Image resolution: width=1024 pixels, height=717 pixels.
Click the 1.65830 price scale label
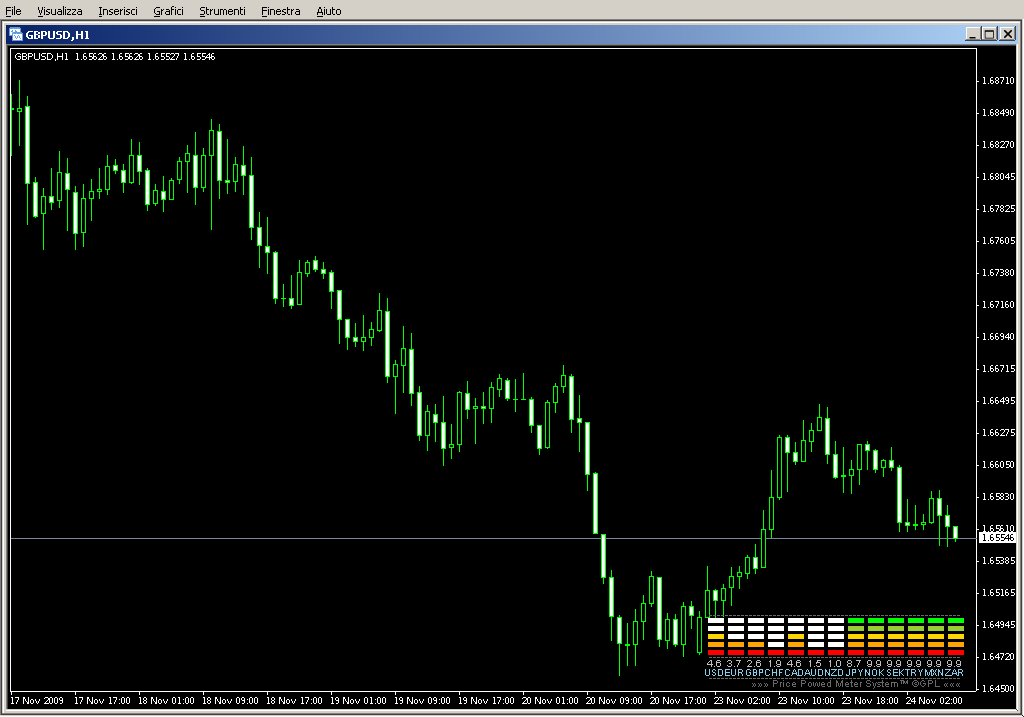[x=999, y=497]
